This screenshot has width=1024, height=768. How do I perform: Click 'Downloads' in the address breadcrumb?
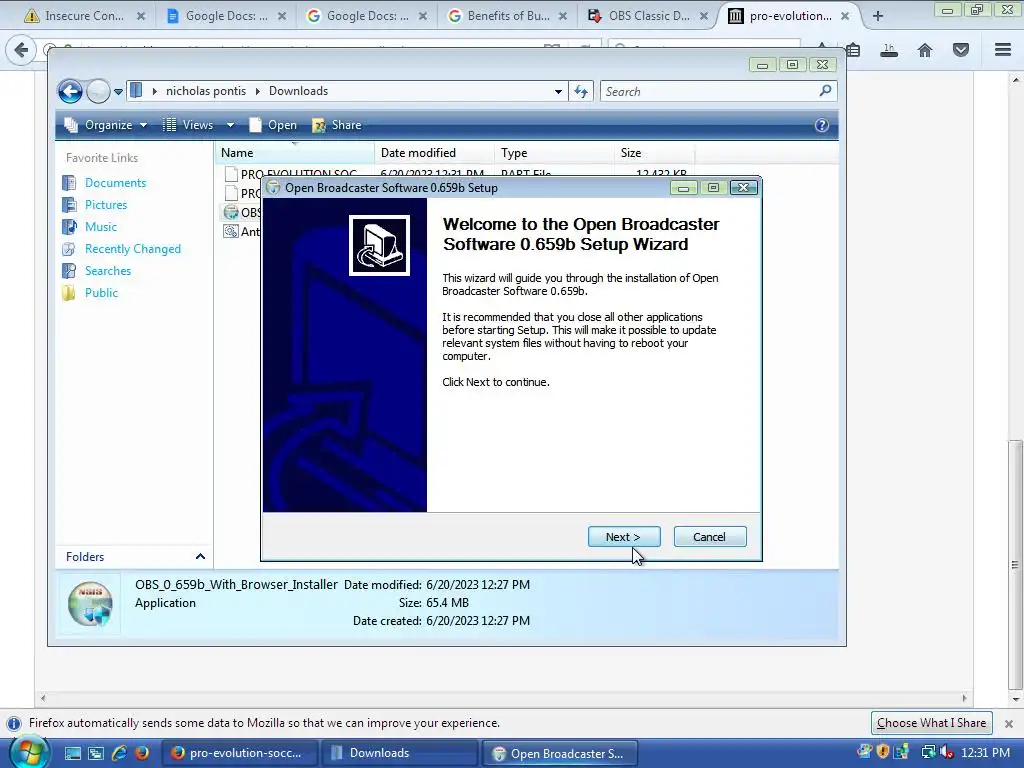point(298,91)
